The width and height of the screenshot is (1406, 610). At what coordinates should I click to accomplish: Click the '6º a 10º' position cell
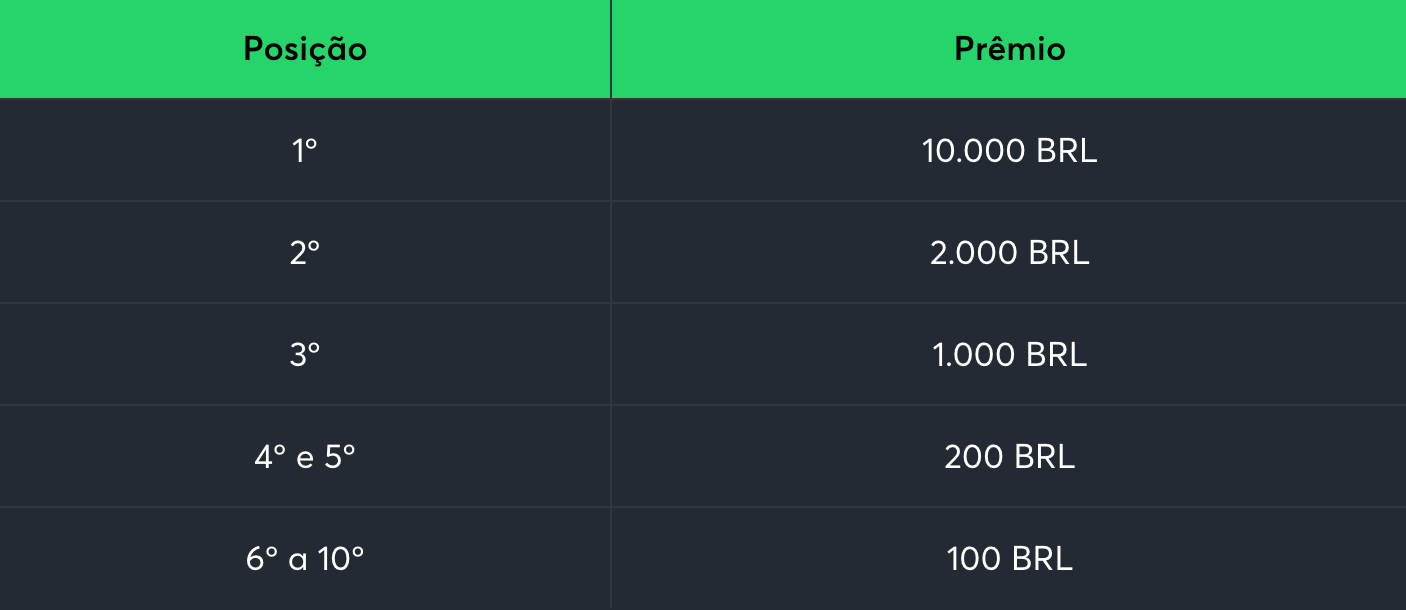coord(305,559)
